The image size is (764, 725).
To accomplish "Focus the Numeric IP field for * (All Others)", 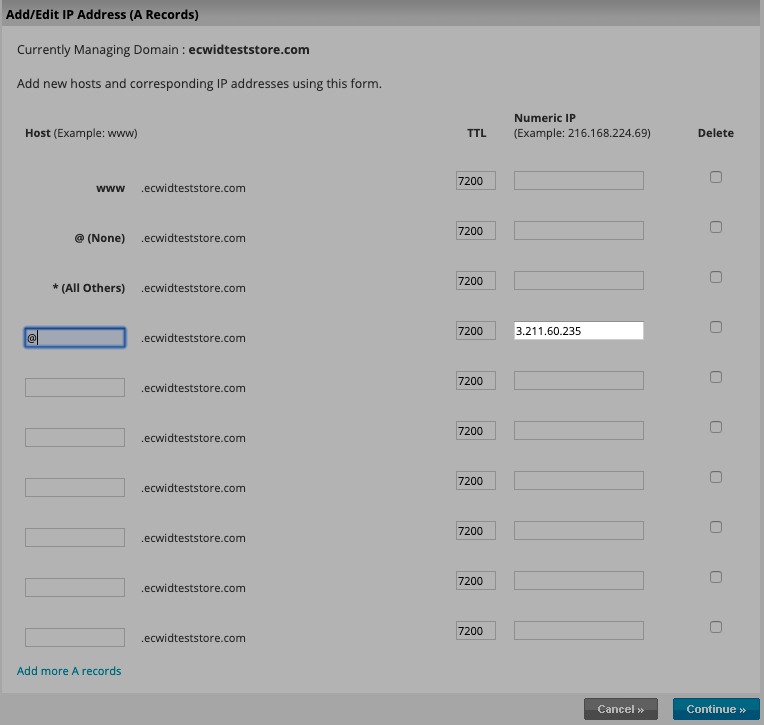I will tap(578, 281).
